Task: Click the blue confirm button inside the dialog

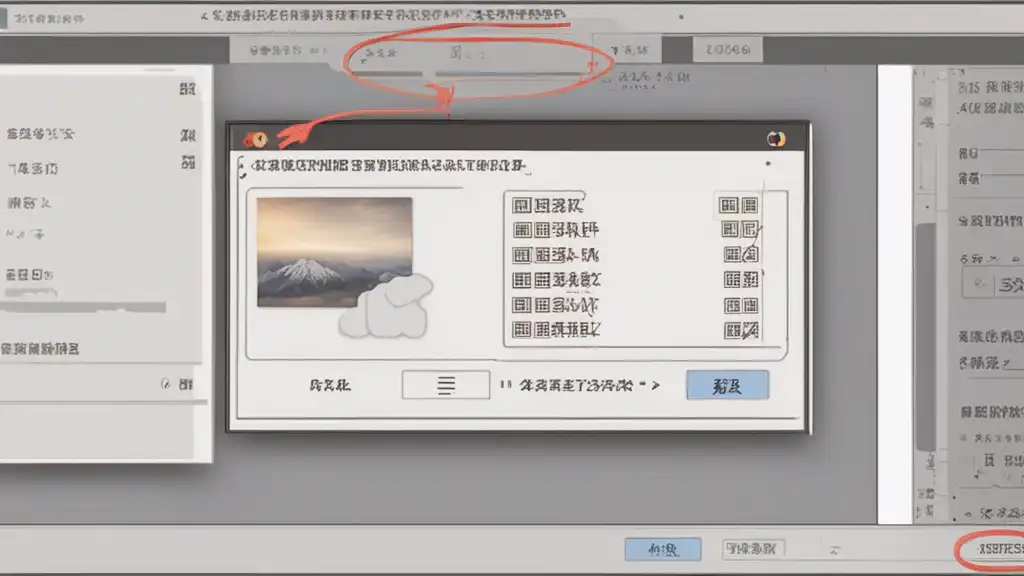Action: point(728,385)
